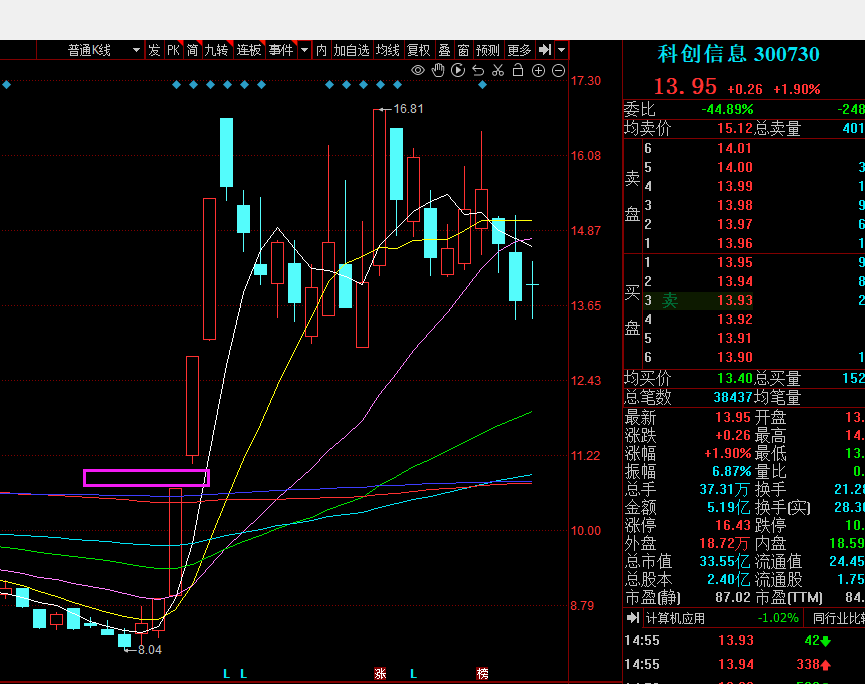The image size is (865, 684).
Task: Toggle the 连板 indicator
Action: click(249, 50)
